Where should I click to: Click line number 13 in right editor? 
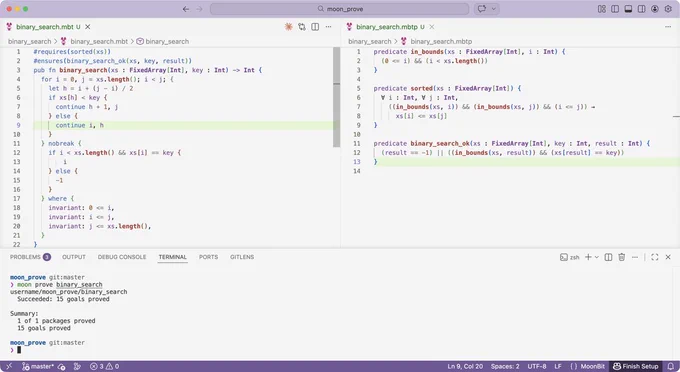[x=356, y=162]
